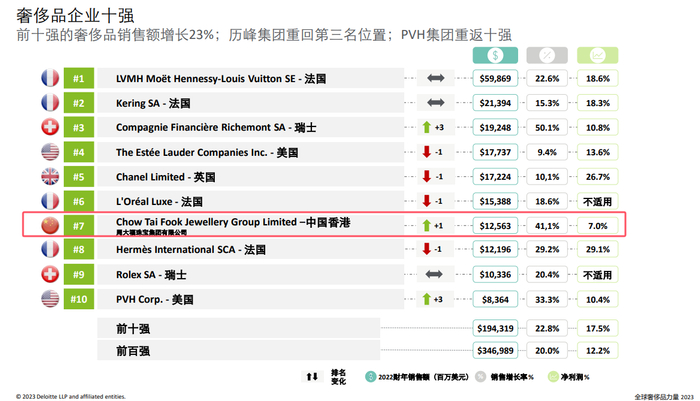Click the teal dollar sign header icon
Viewport: 700px width, 401px height.
(x=495, y=55)
